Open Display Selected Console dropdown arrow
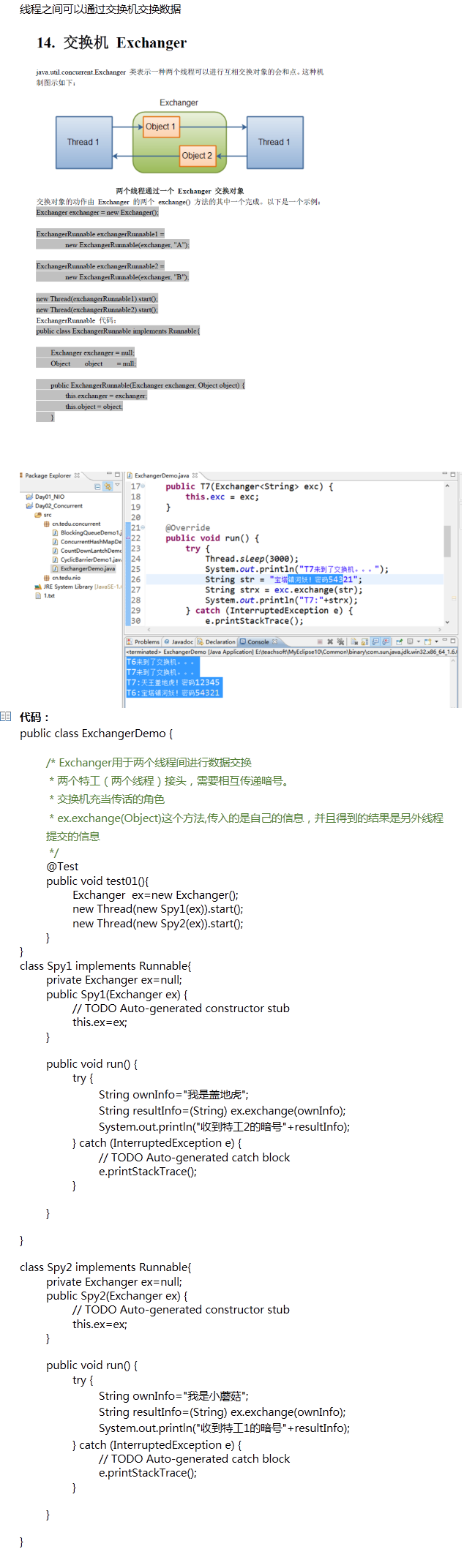Screen dimensions: 464x1568 (418, 642)
